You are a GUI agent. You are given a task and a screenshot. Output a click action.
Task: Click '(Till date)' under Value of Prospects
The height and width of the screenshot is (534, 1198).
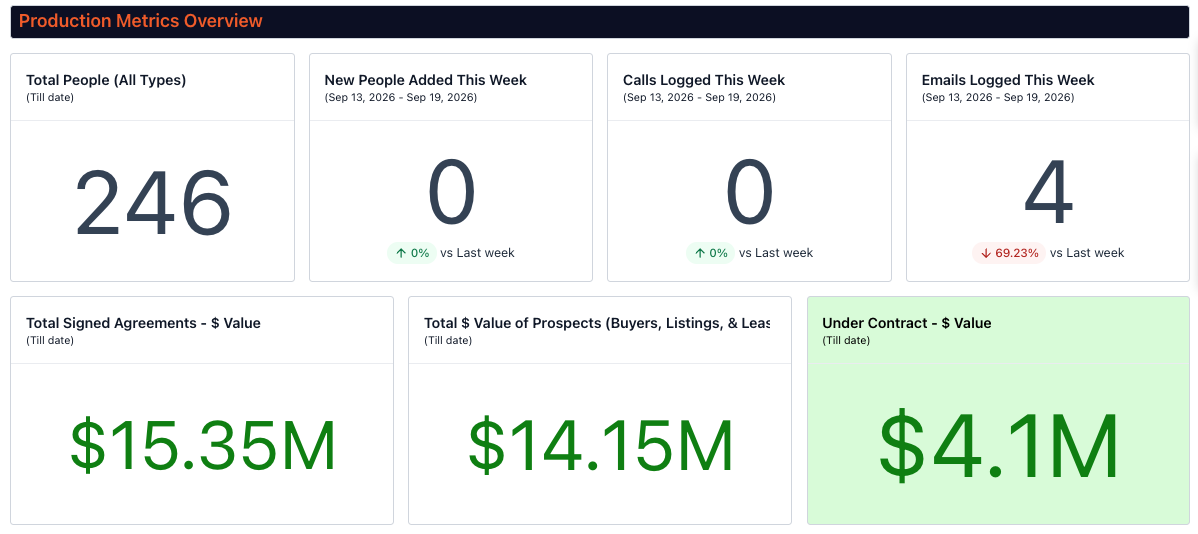(448, 341)
